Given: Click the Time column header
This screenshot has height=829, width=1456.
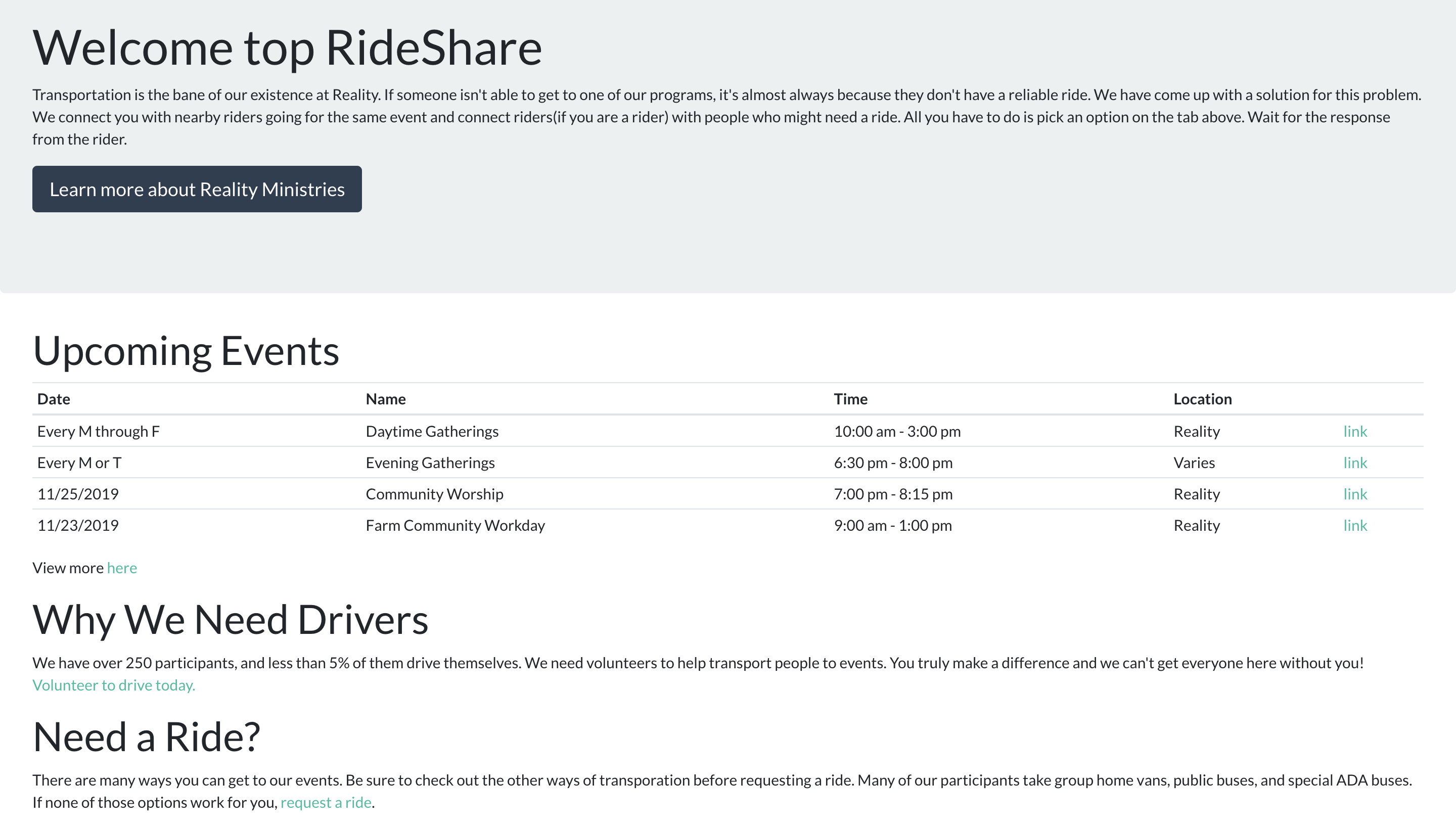Looking at the screenshot, I should click(x=850, y=399).
